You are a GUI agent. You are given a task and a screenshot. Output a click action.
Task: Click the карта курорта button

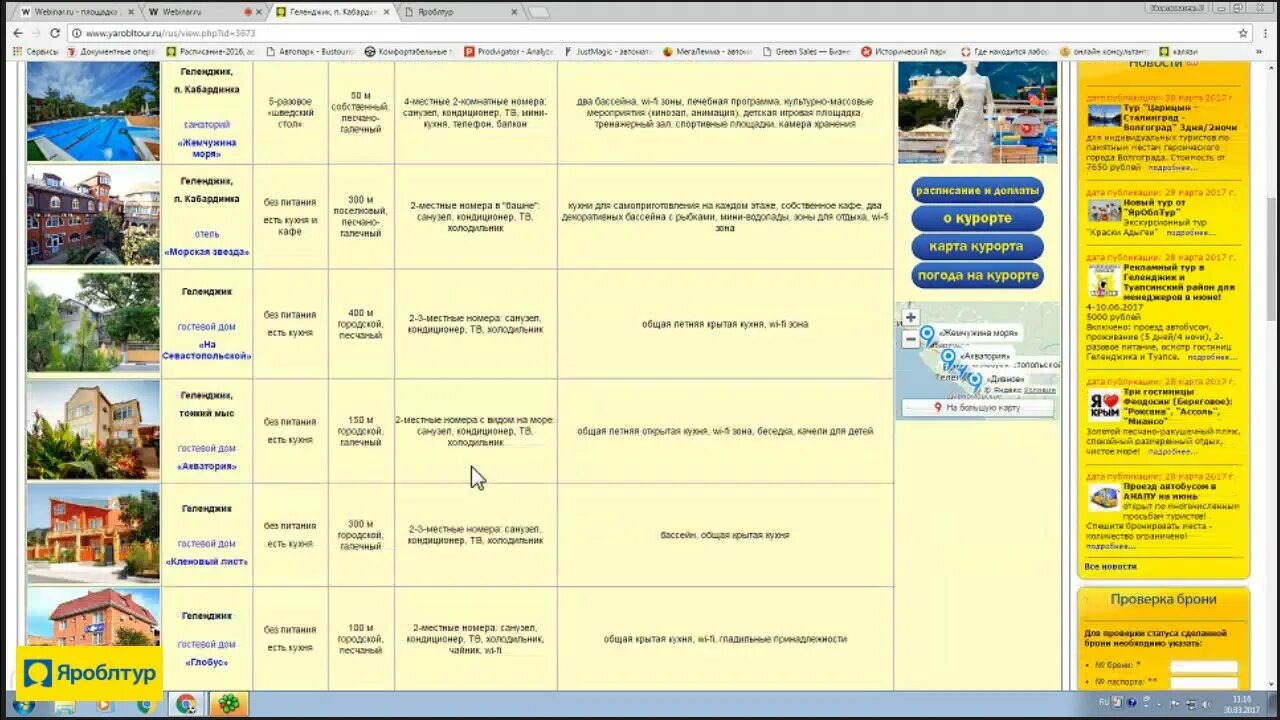point(977,246)
